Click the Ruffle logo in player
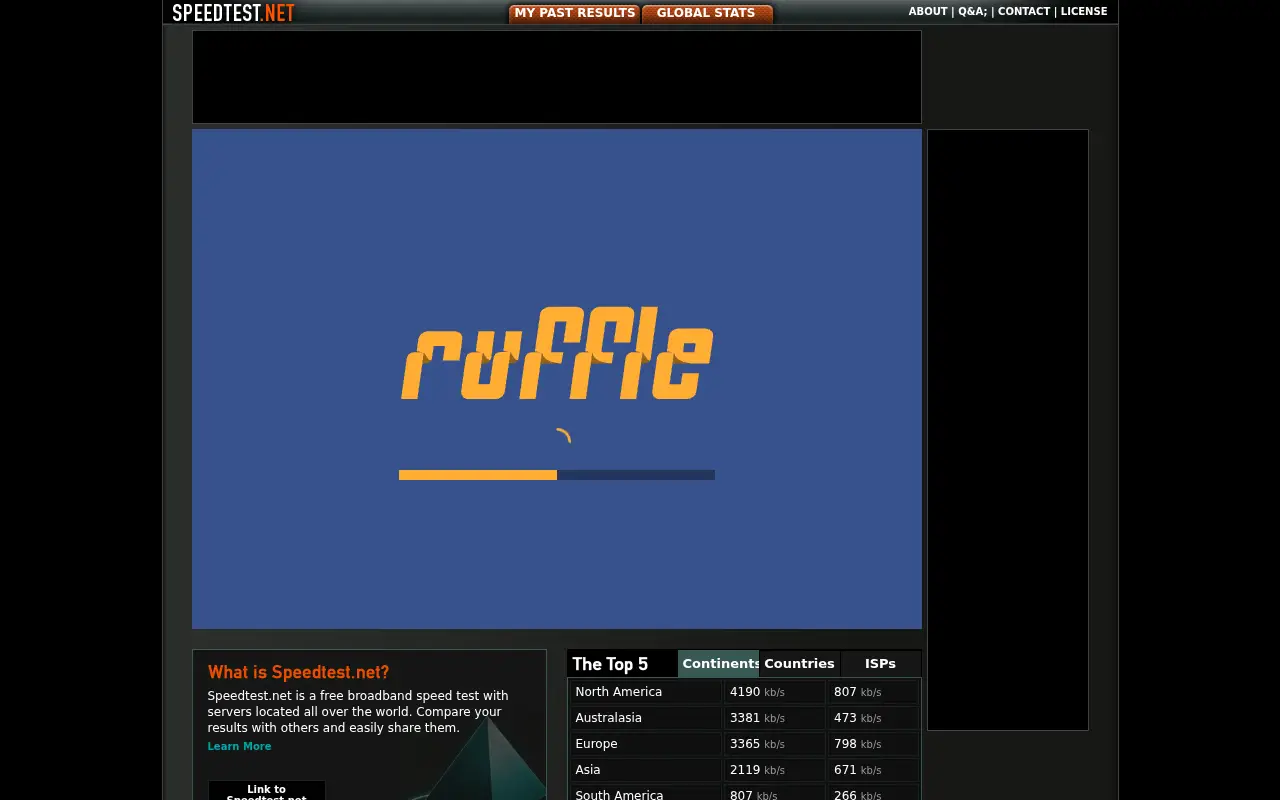 pyautogui.click(x=557, y=353)
